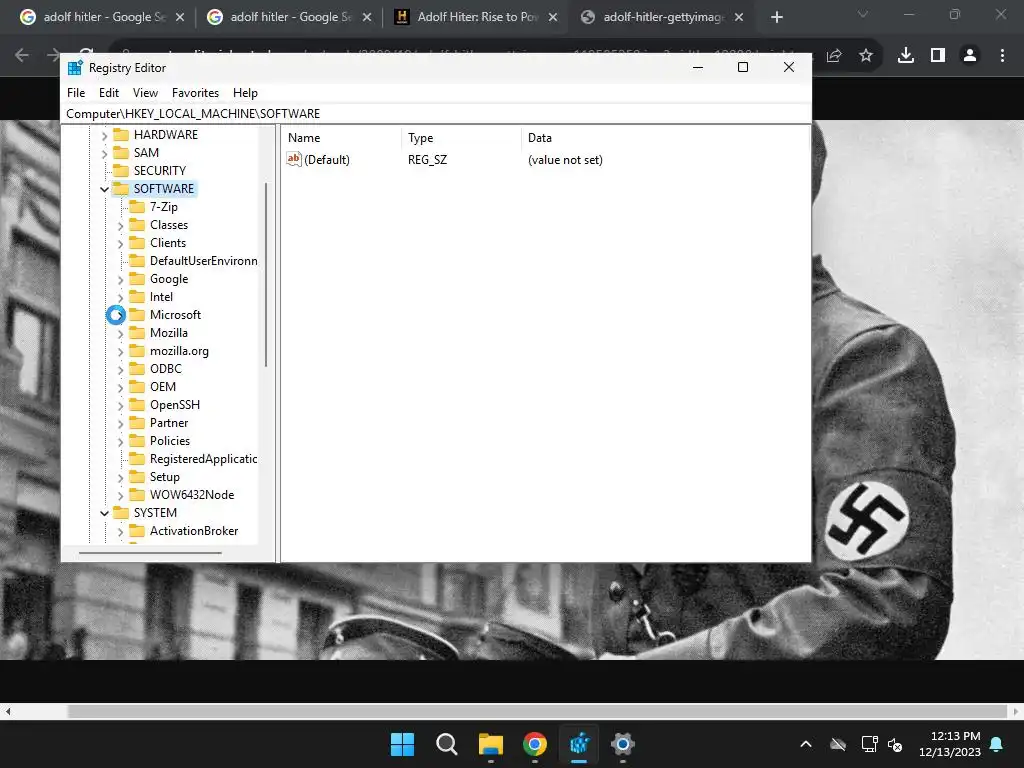Screen dimensions: 1024x768
Task: Open the Chrome profile icon
Action: pyautogui.click(x=970, y=56)
